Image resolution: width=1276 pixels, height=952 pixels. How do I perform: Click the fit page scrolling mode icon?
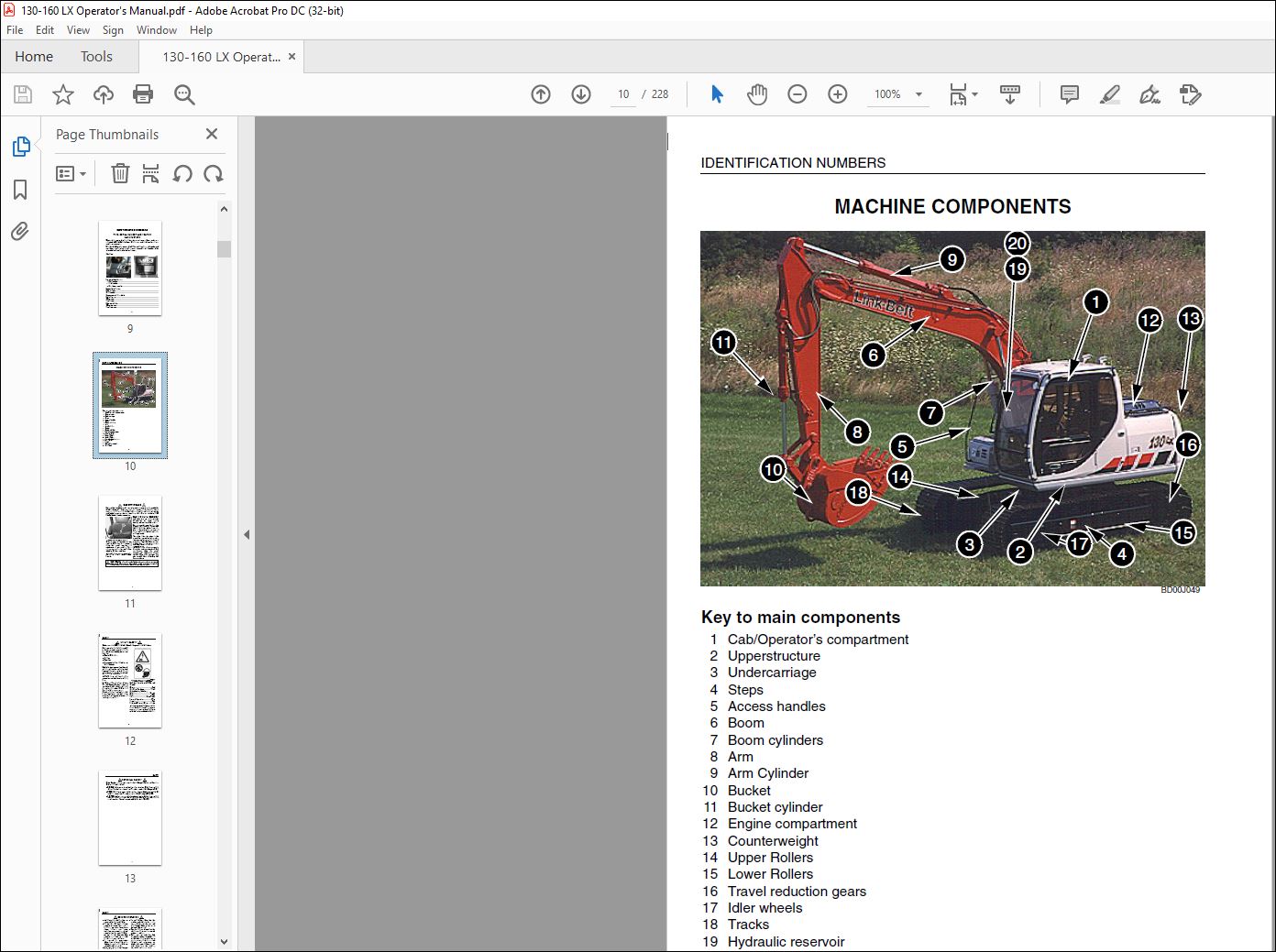(958, 94)
